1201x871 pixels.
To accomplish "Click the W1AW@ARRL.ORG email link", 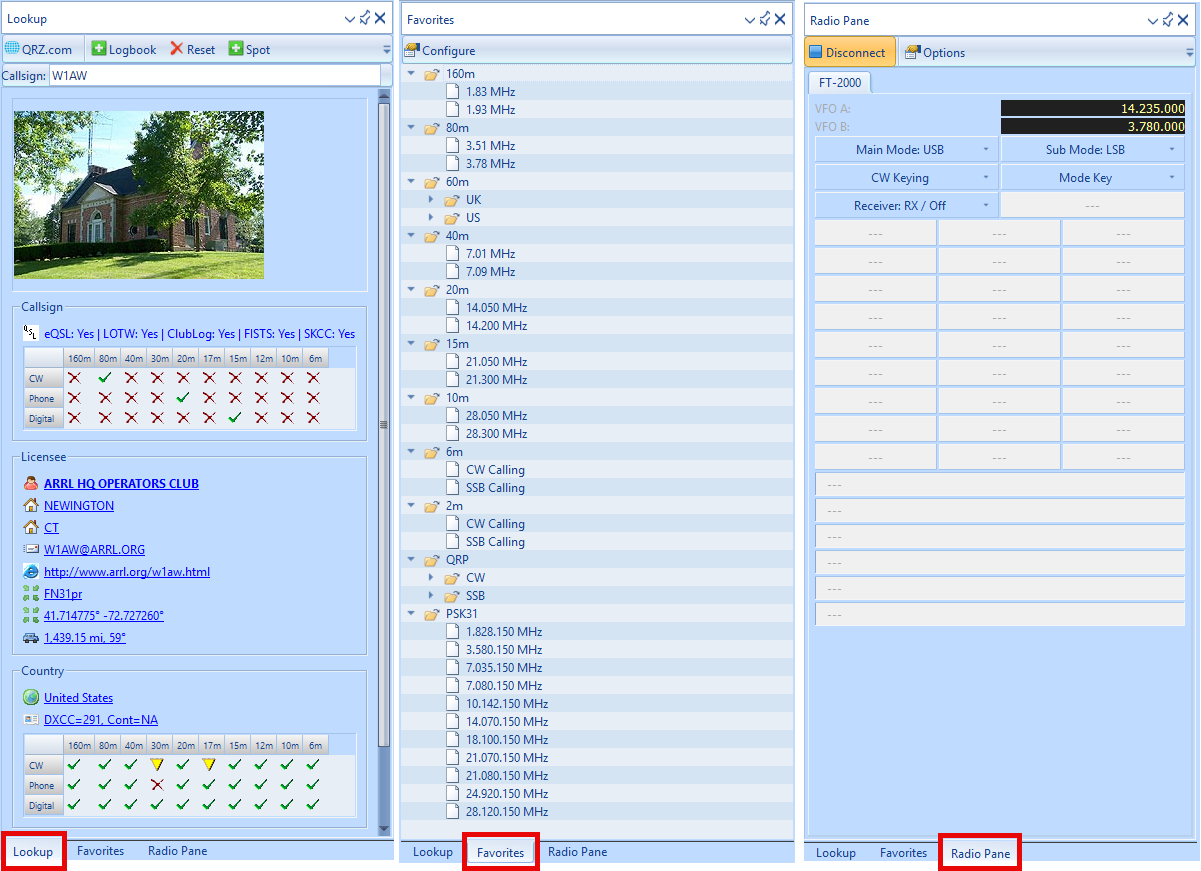I will (x=94, y=549).
